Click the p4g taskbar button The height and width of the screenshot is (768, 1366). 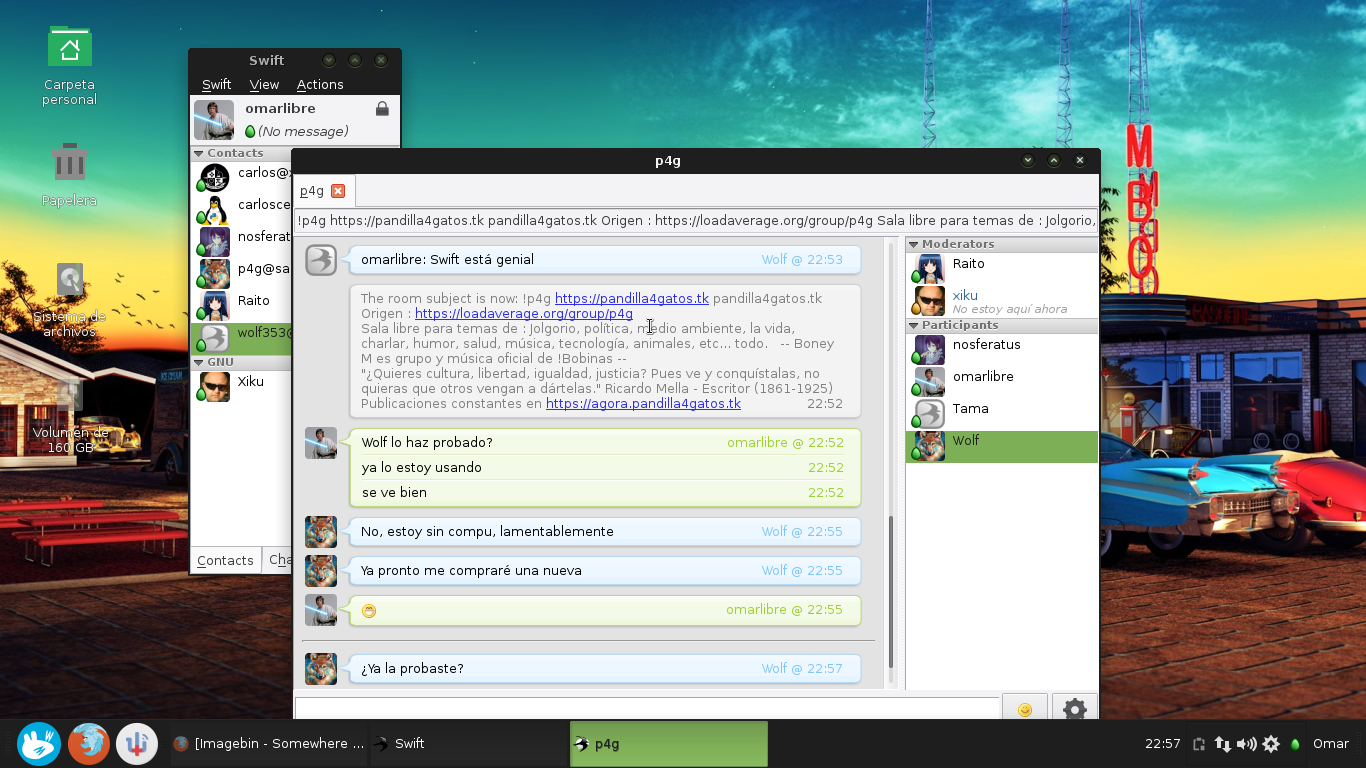(668, 744)
